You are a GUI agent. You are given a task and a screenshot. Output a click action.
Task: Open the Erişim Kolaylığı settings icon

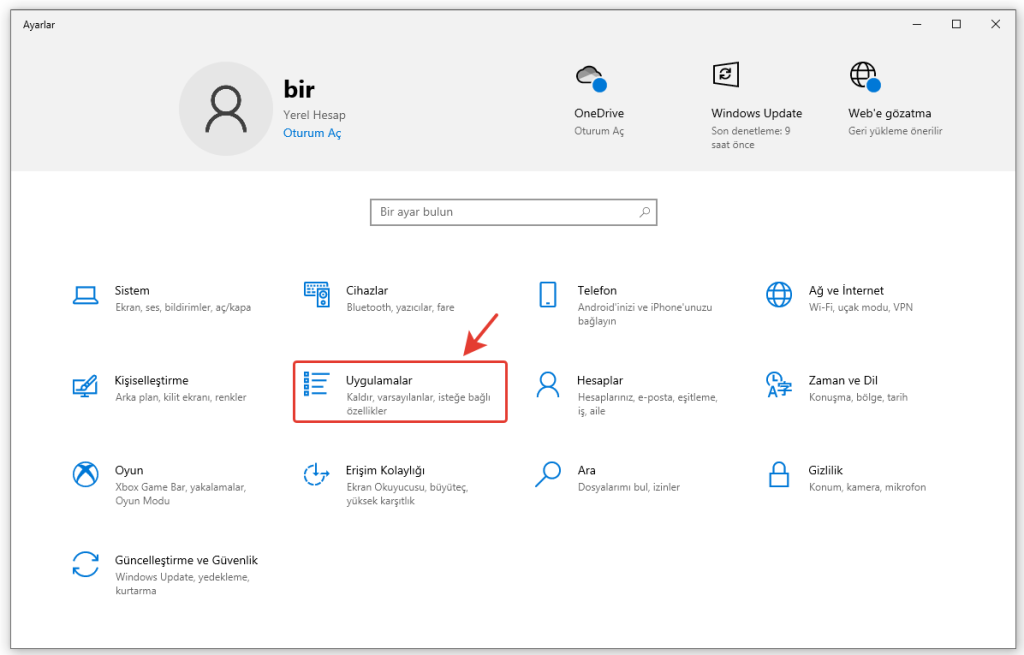point(317,475)
